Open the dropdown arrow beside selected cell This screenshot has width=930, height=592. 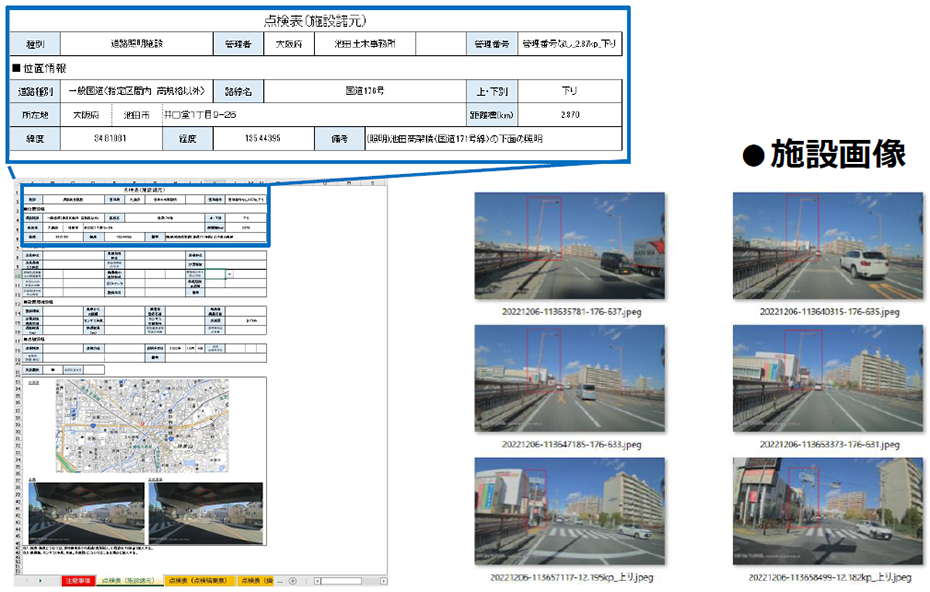point(231,272)
